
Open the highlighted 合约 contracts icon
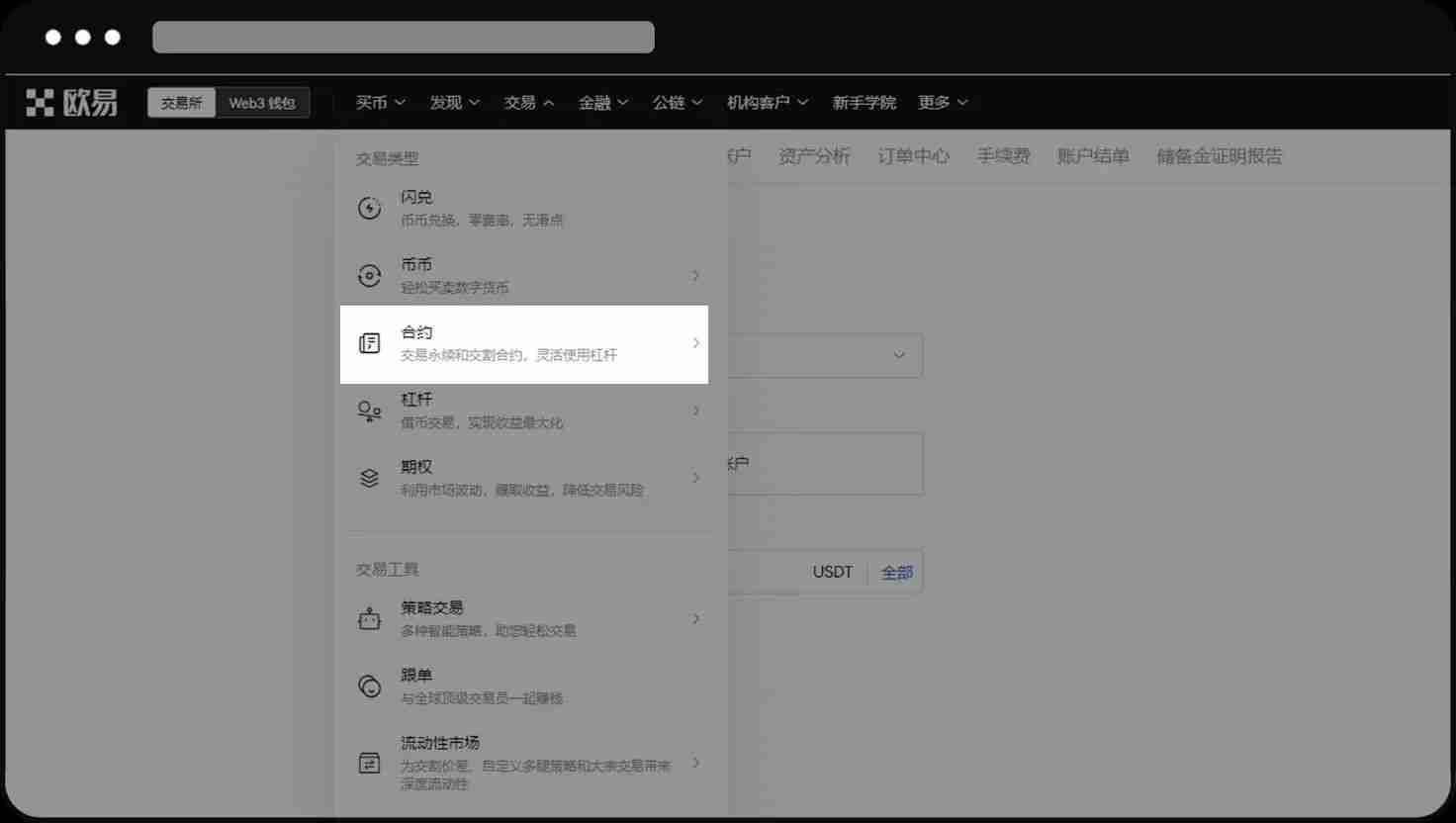(x=369, y=343)
